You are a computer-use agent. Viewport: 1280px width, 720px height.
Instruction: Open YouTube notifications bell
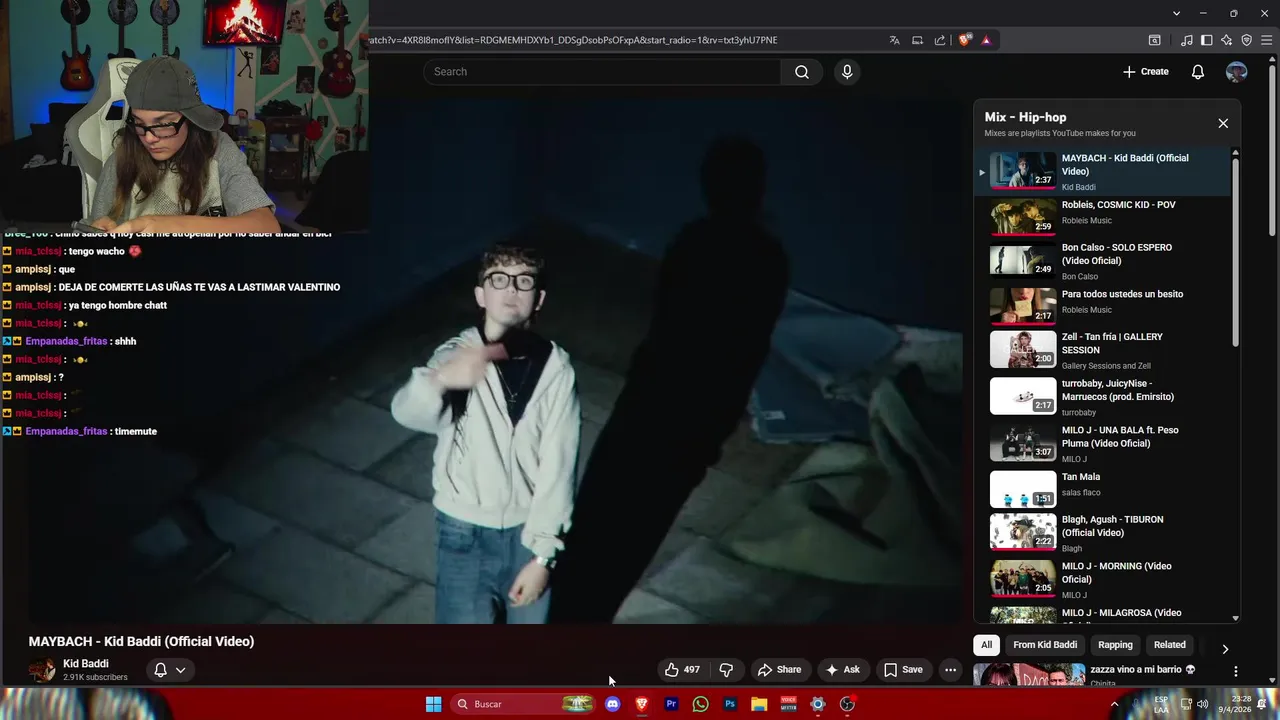pyautogui.click(x=1197, y=72)
